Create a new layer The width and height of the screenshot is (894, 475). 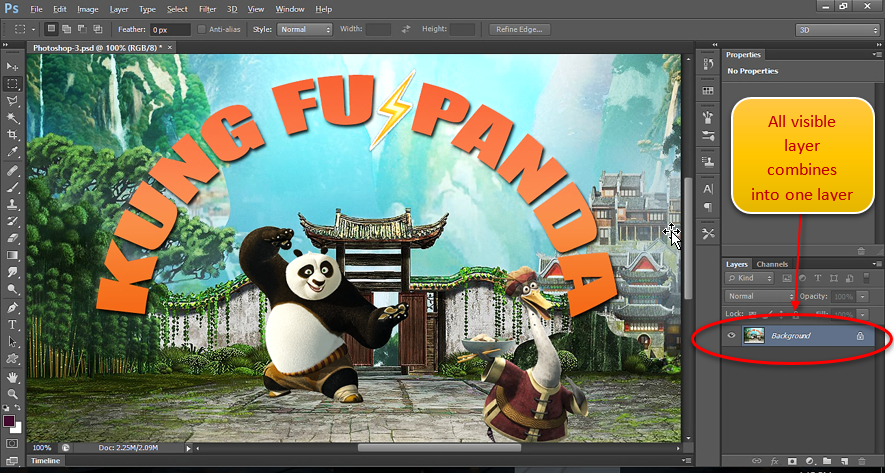click(x=844, y=461)
